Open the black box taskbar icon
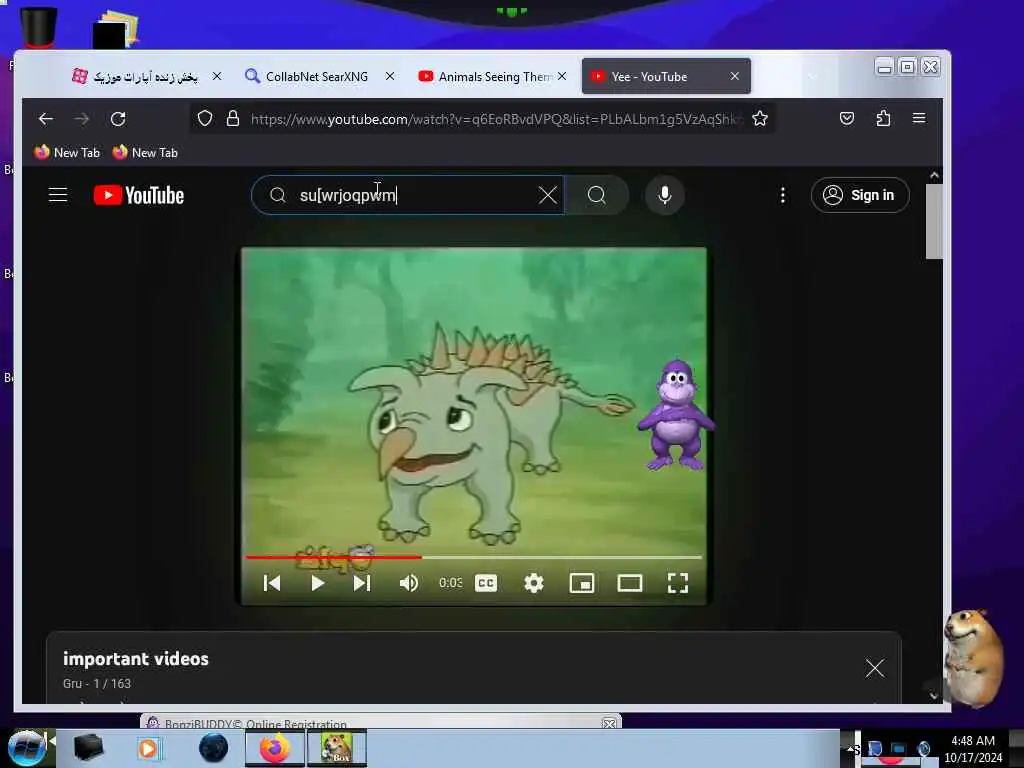 point(89,748)
